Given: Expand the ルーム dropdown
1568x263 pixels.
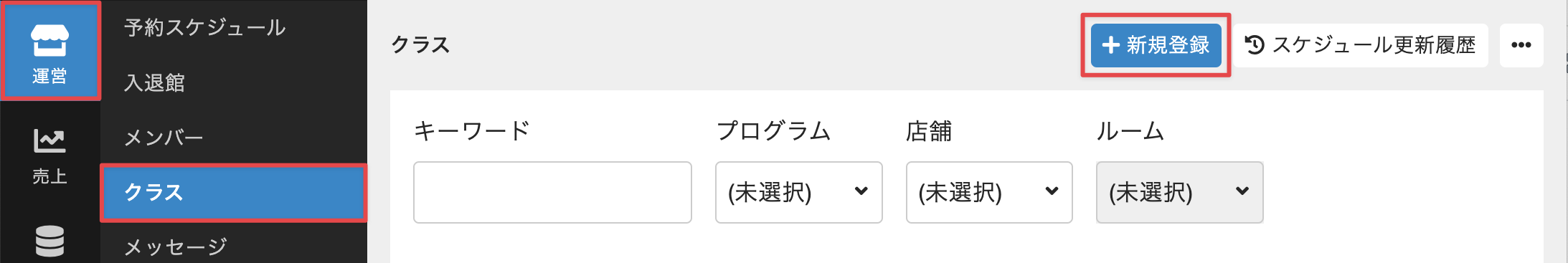Looking at the screenshot, I should click(1179, 192).
